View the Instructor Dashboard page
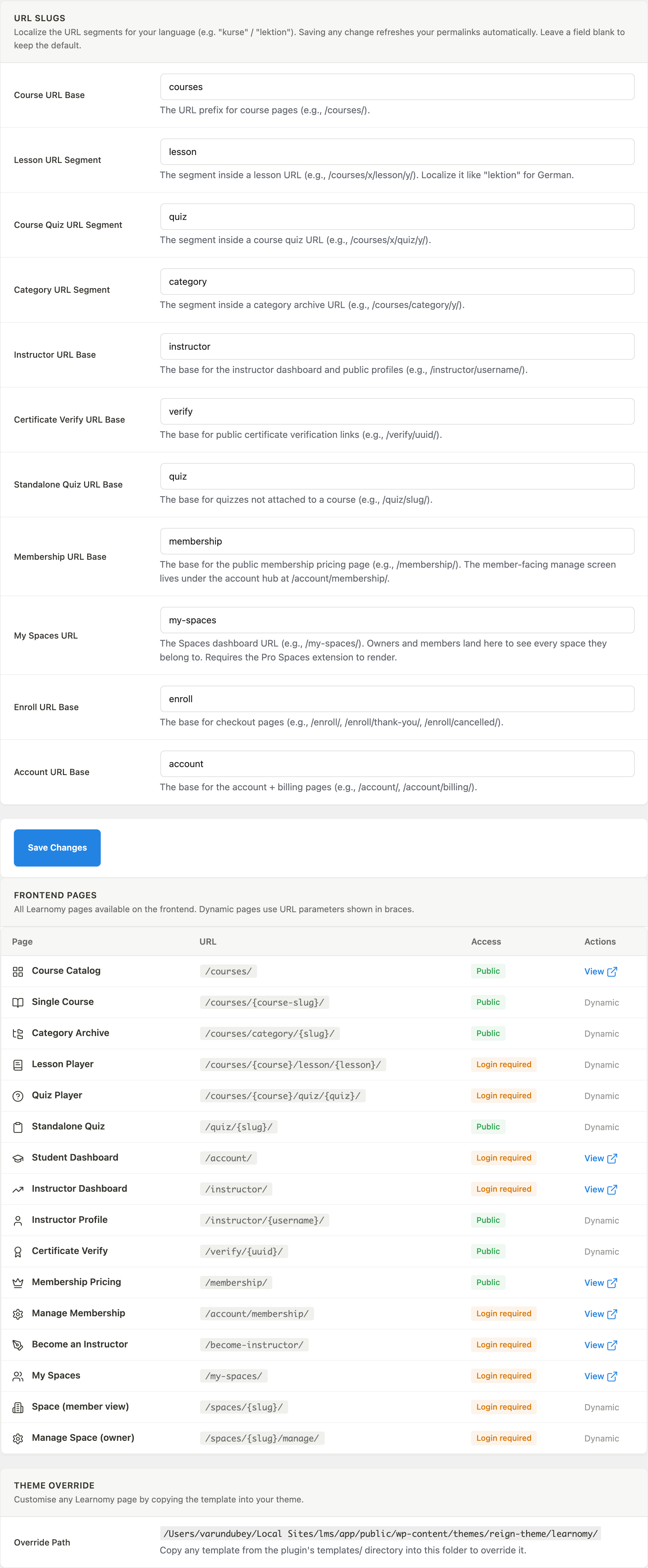This screenshot has width=648, height=1568. click(x=601, y=1189)
